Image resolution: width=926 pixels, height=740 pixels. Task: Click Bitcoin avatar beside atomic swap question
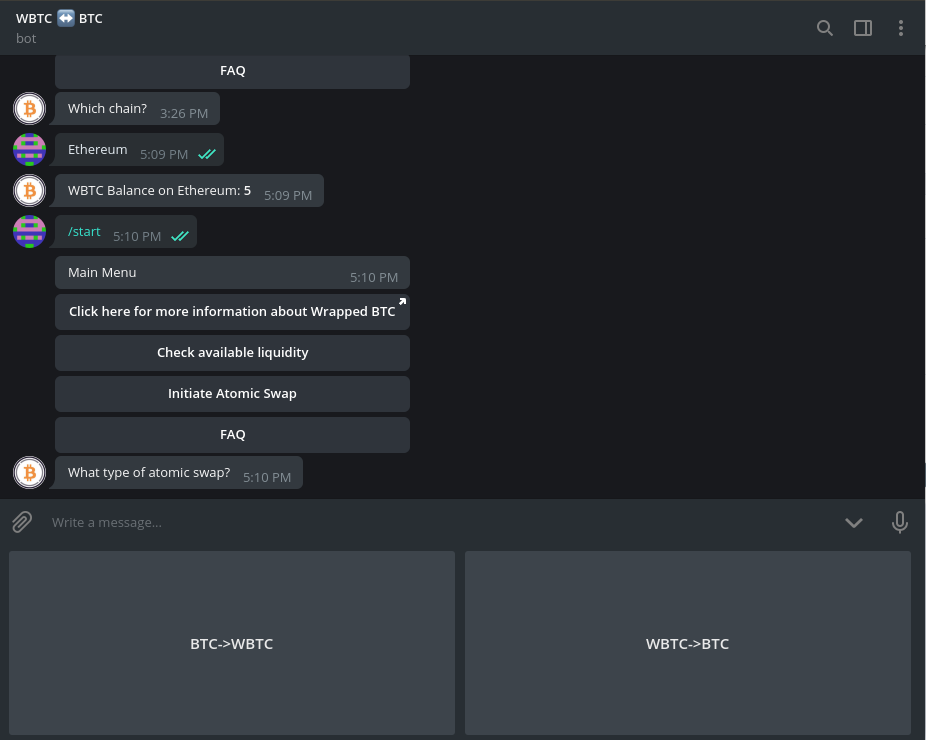click(30, 472)
